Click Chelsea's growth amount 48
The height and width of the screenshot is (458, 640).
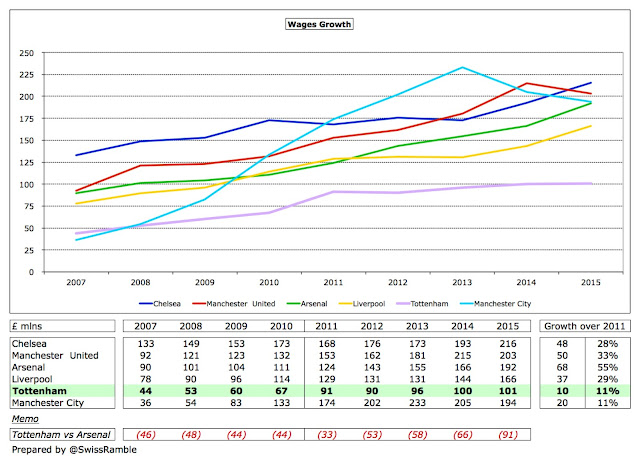tap(562, 344)
